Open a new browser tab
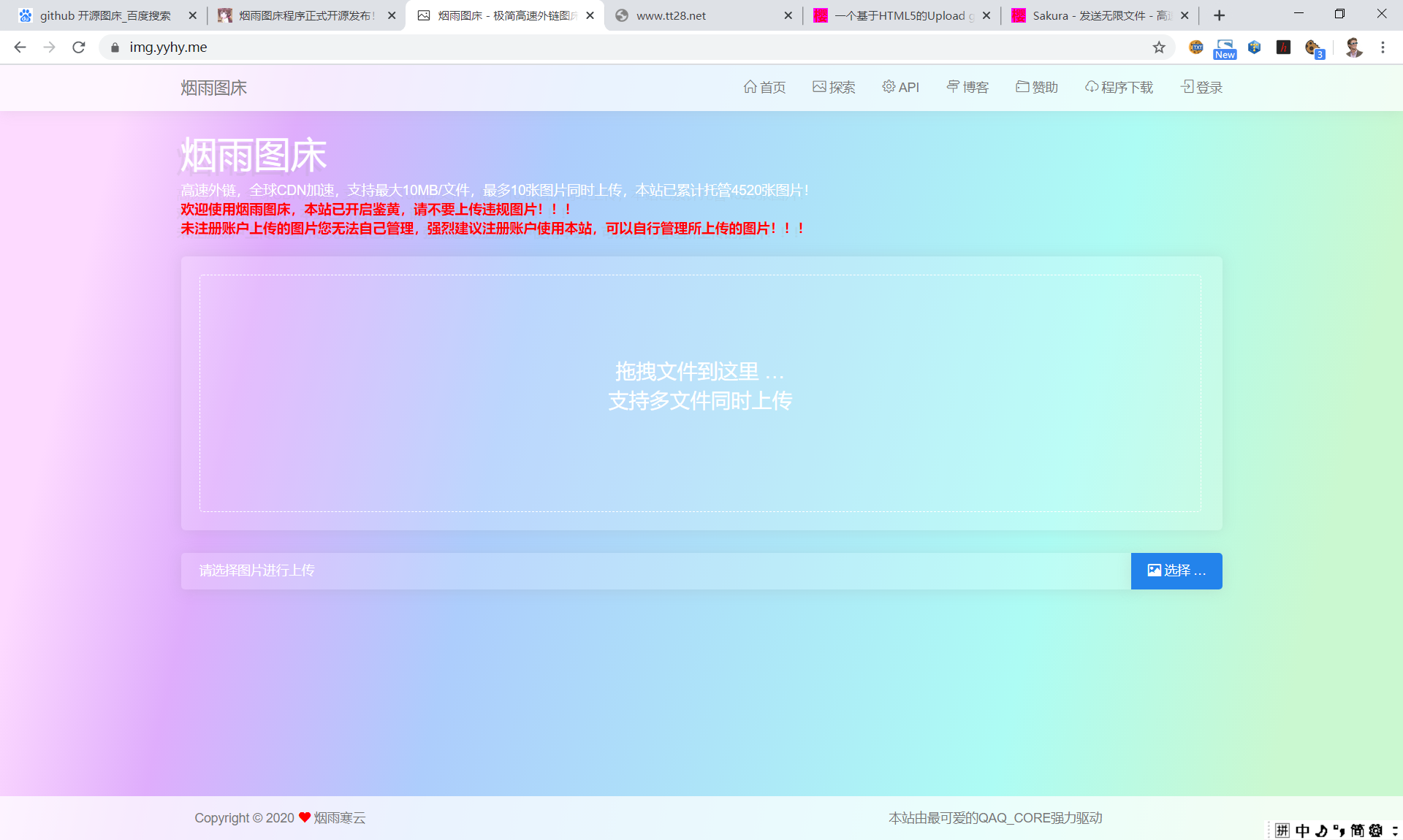This screenshot has height=840, width=1403. click(x=1219, y=15)
